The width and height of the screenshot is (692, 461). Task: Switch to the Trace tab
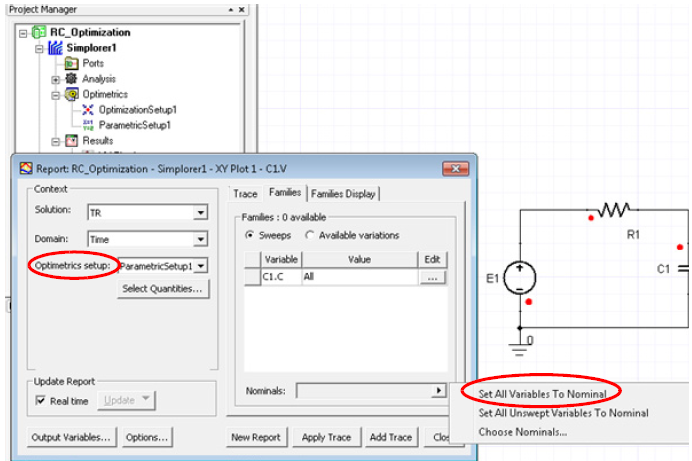coord(245,194)
